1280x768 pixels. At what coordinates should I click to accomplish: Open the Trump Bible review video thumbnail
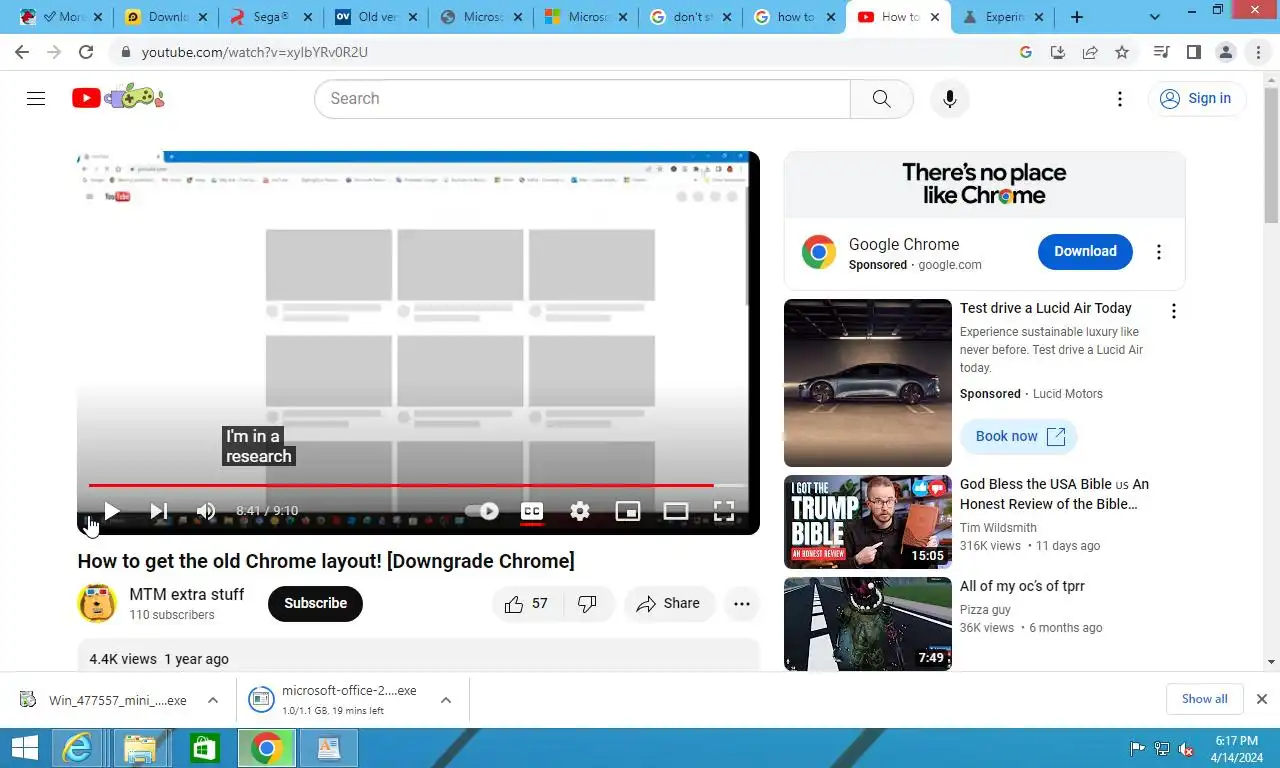tap(868, 522)
